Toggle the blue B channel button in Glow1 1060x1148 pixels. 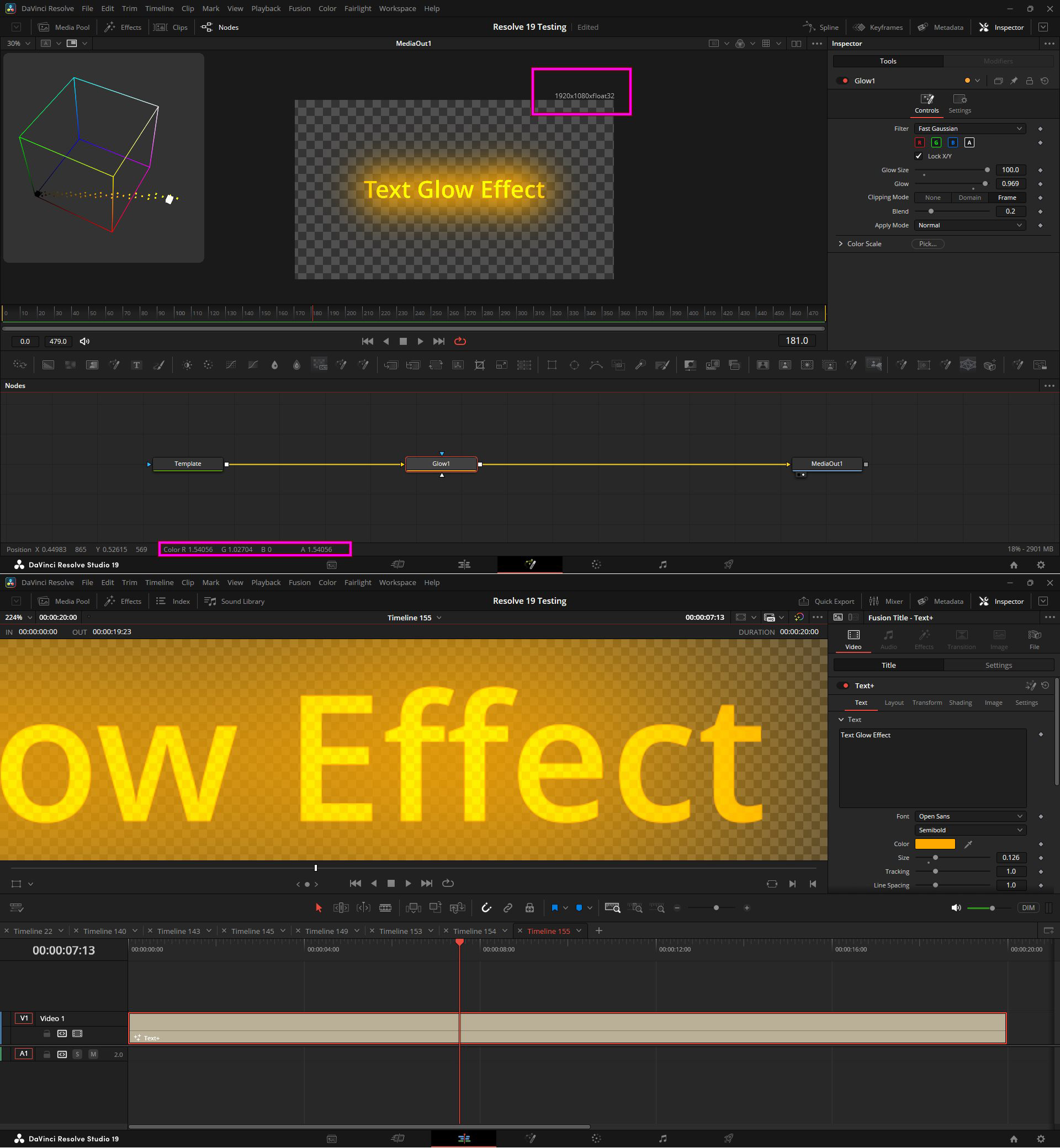click(953, 142)
